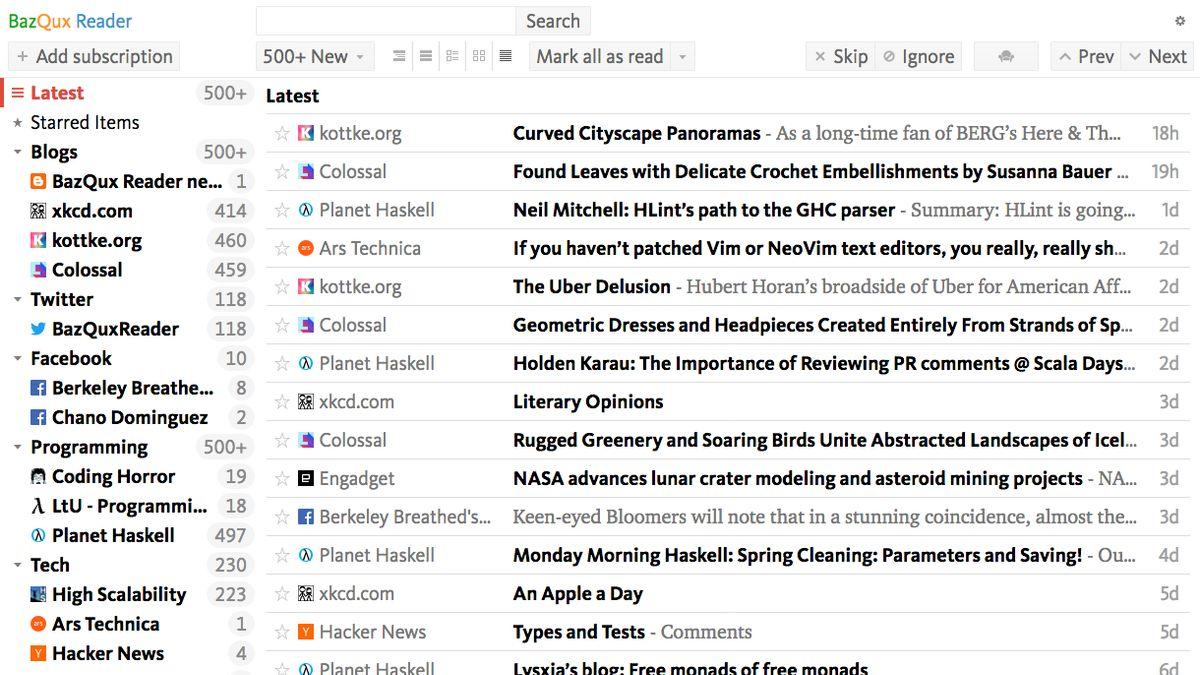Screen dimensions: 1200x675
Task: Click BazQux Reader logo
Action: pyautogui.click(x=70, y=21)
